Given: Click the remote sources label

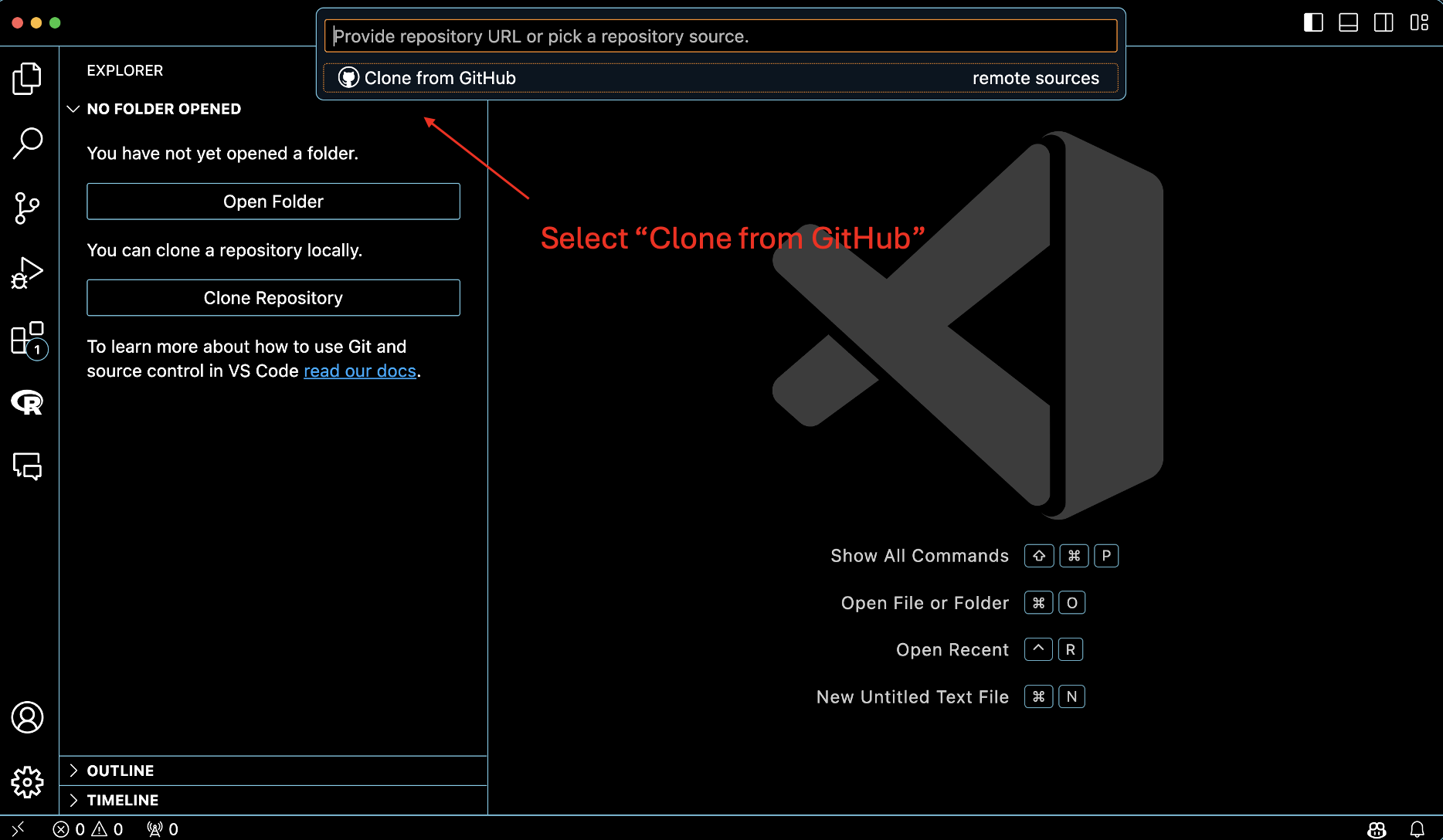Looking at the screenshot, I should [1035, 78].
